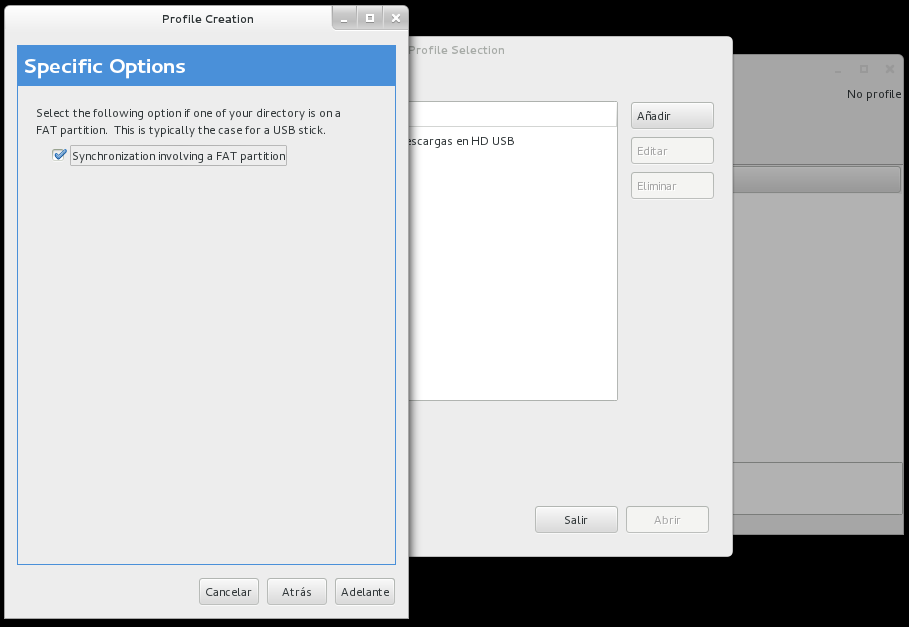This screenshot has height=627, width=909.
Task: Click the Cancelar button in Profile Creation
Action: pos(228,592)
